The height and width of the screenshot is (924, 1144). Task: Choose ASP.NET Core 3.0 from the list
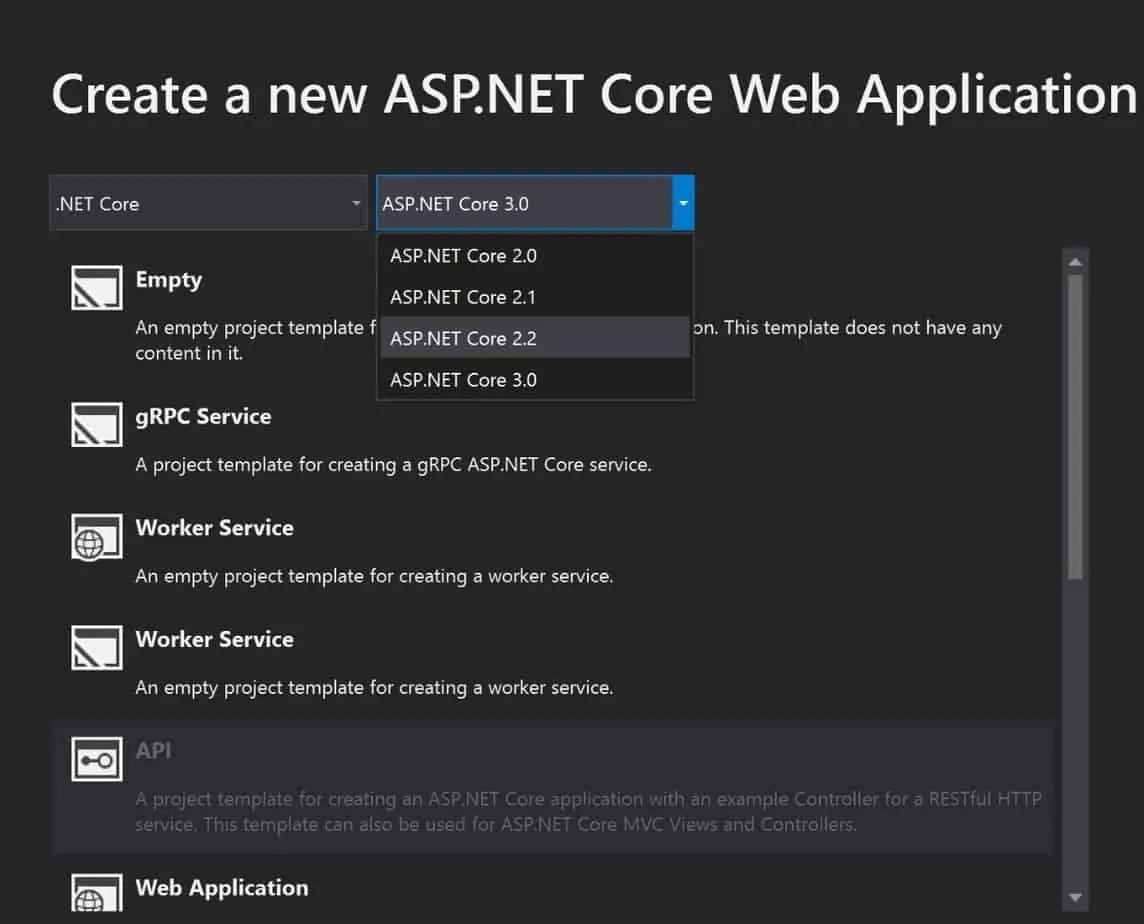(463, 380)
